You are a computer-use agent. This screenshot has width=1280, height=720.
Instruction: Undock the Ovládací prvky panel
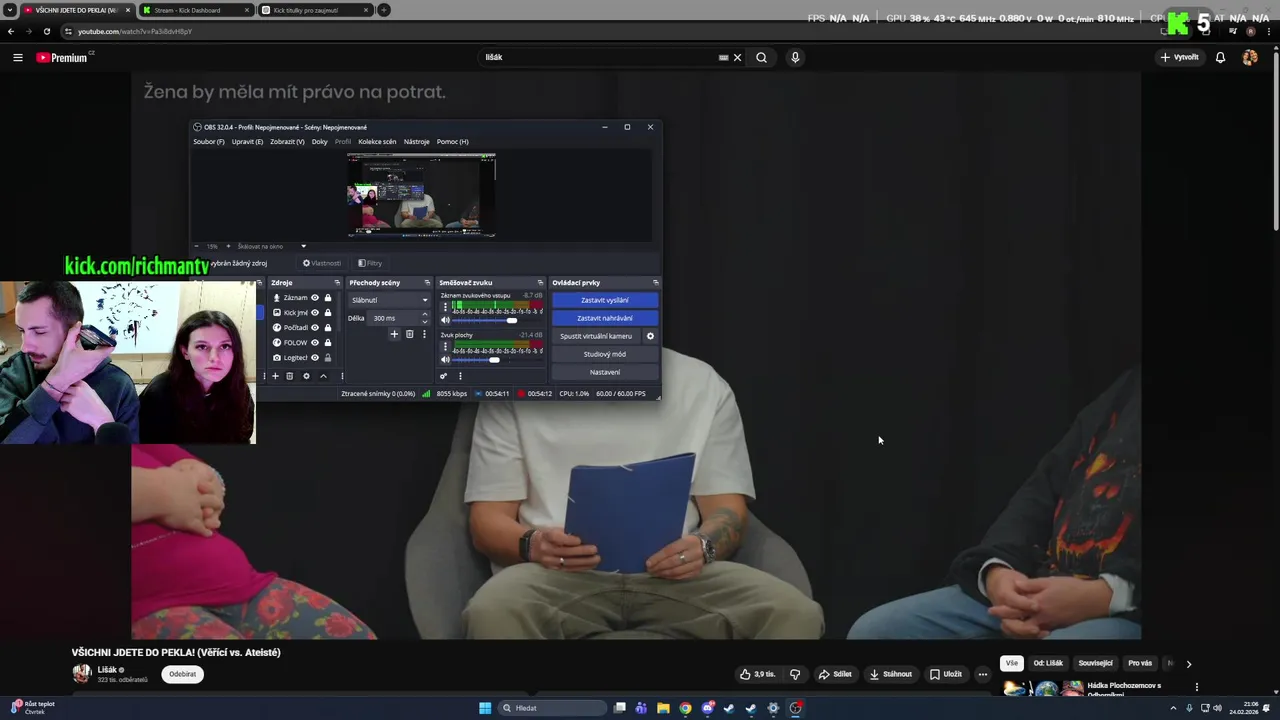[655, 283]
